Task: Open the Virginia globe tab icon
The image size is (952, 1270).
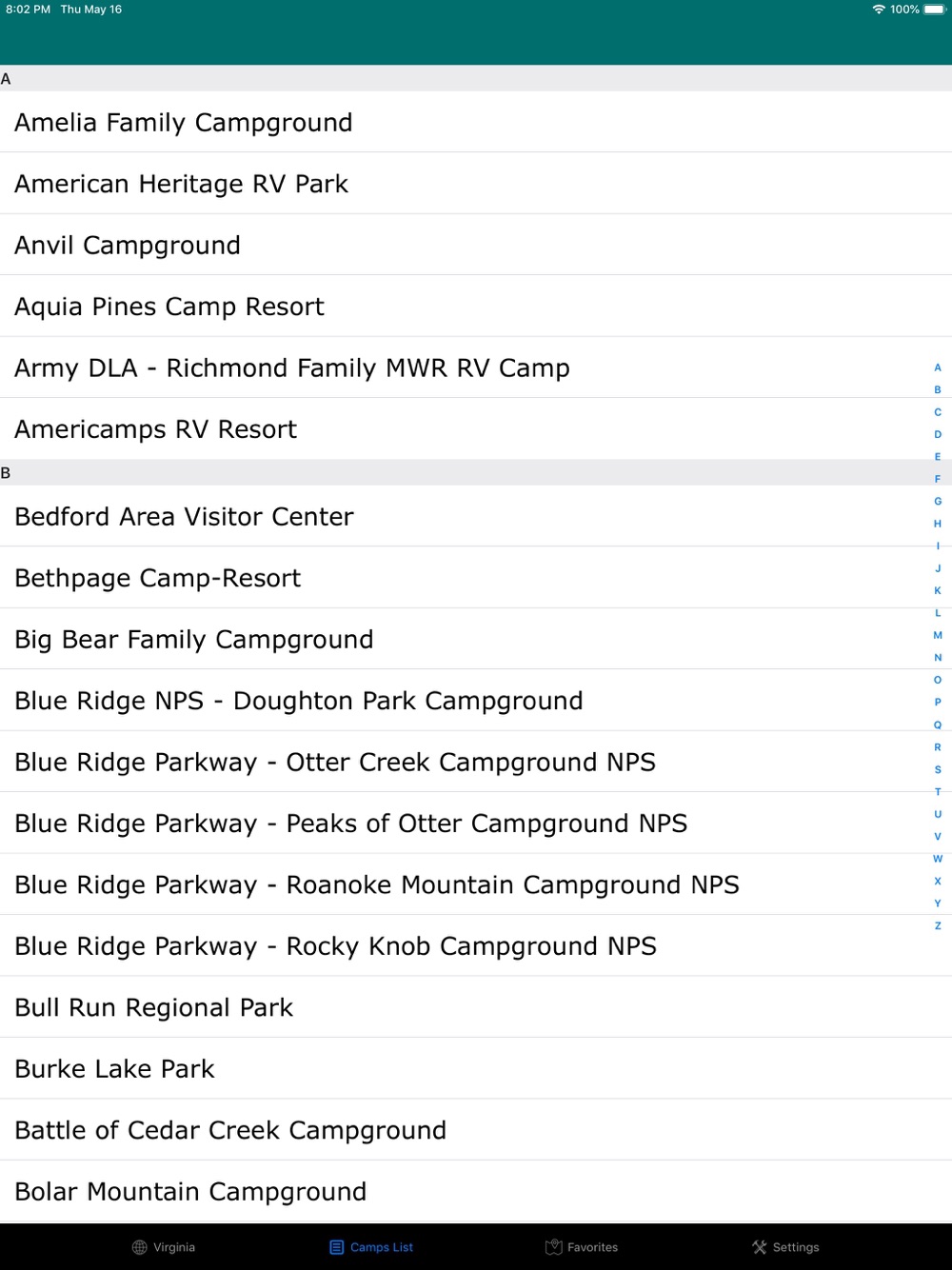Action: tap(140, 1247)
